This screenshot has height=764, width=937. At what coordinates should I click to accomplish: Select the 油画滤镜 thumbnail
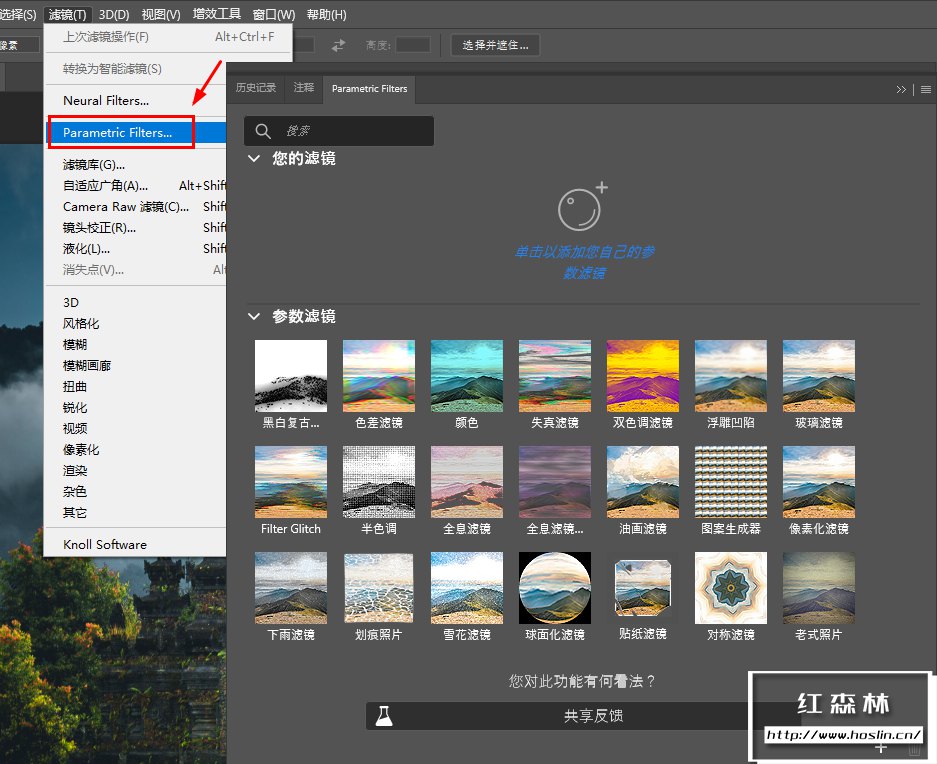(642, 482)
